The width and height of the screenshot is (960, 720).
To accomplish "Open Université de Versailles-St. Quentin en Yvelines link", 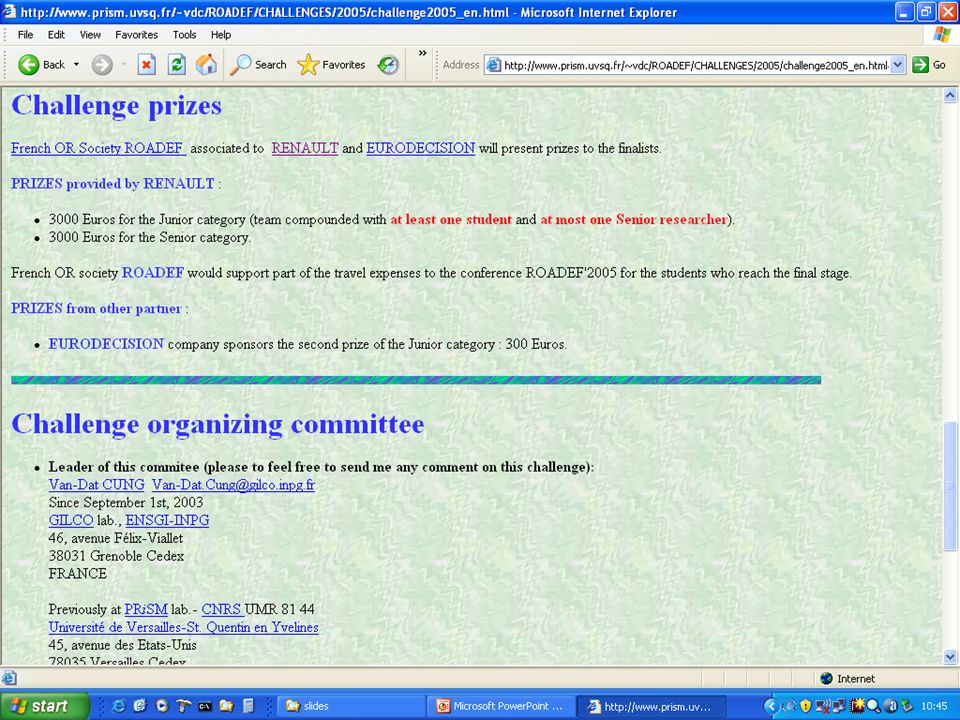I will pyautogui.click(x=184, y=627).
